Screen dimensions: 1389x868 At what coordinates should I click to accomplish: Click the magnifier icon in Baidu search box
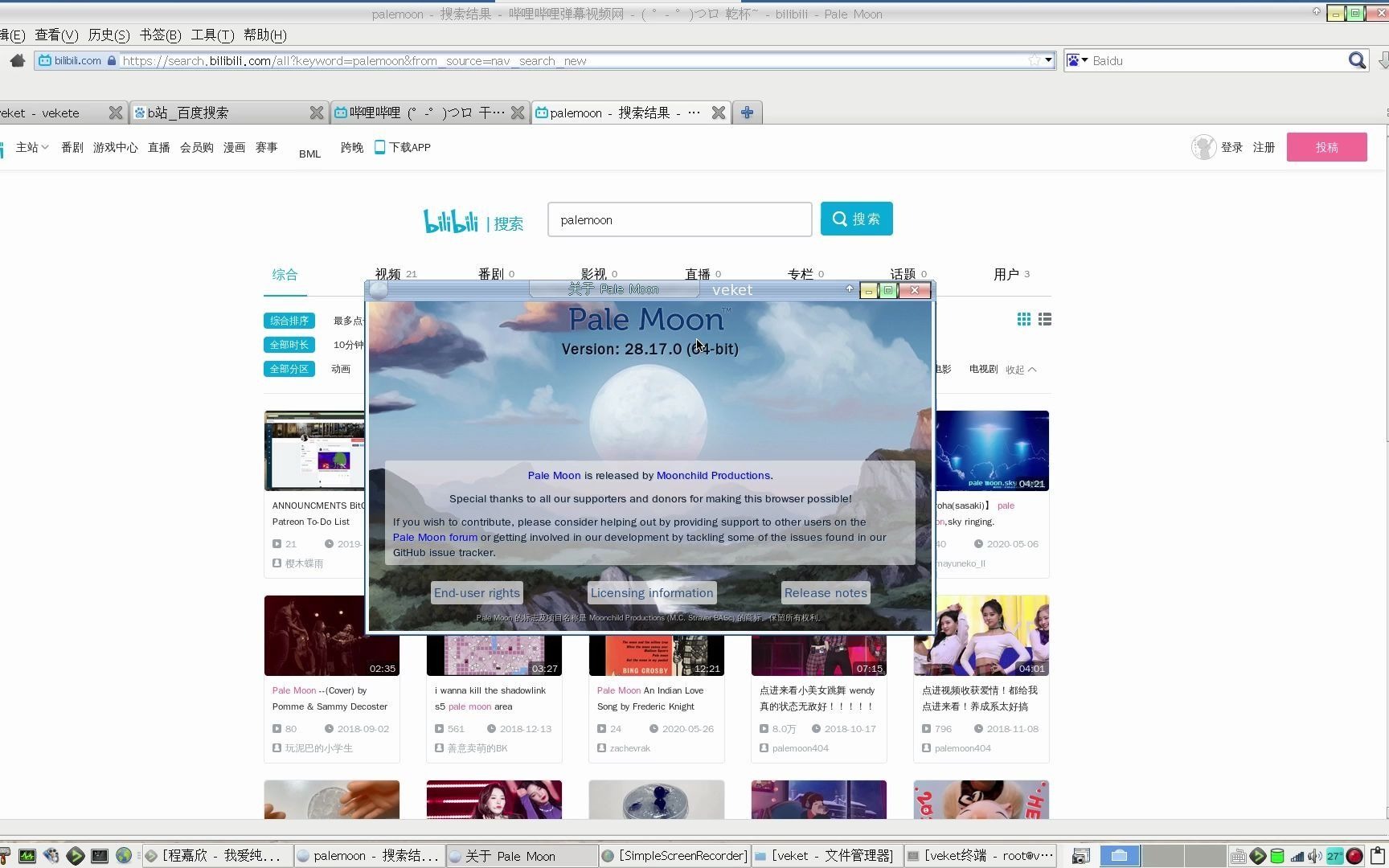tap(1357, 60)
